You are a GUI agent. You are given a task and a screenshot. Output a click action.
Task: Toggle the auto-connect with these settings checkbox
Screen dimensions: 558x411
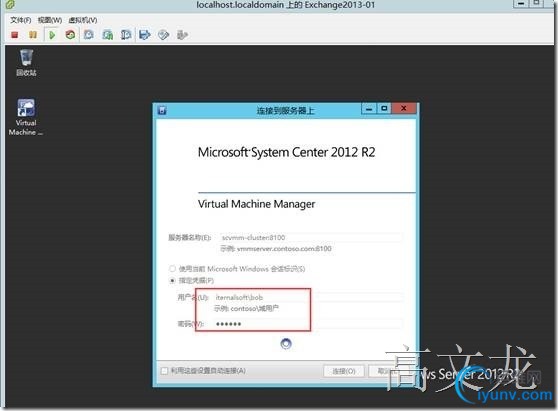(x=164, y=371)
